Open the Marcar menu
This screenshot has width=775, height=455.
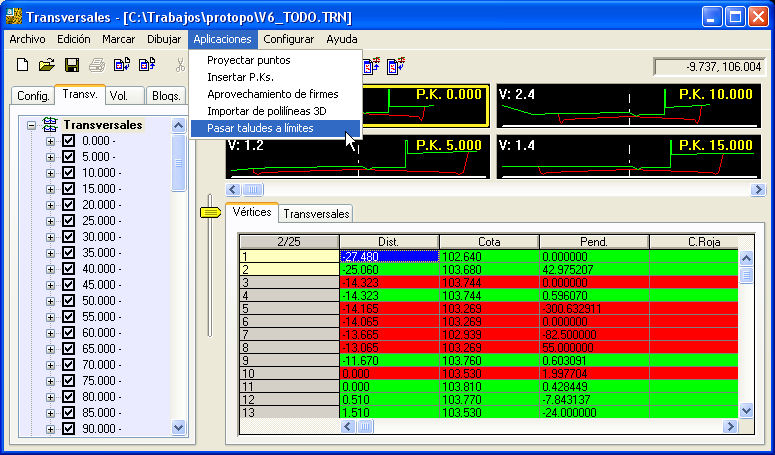point(119,39)
